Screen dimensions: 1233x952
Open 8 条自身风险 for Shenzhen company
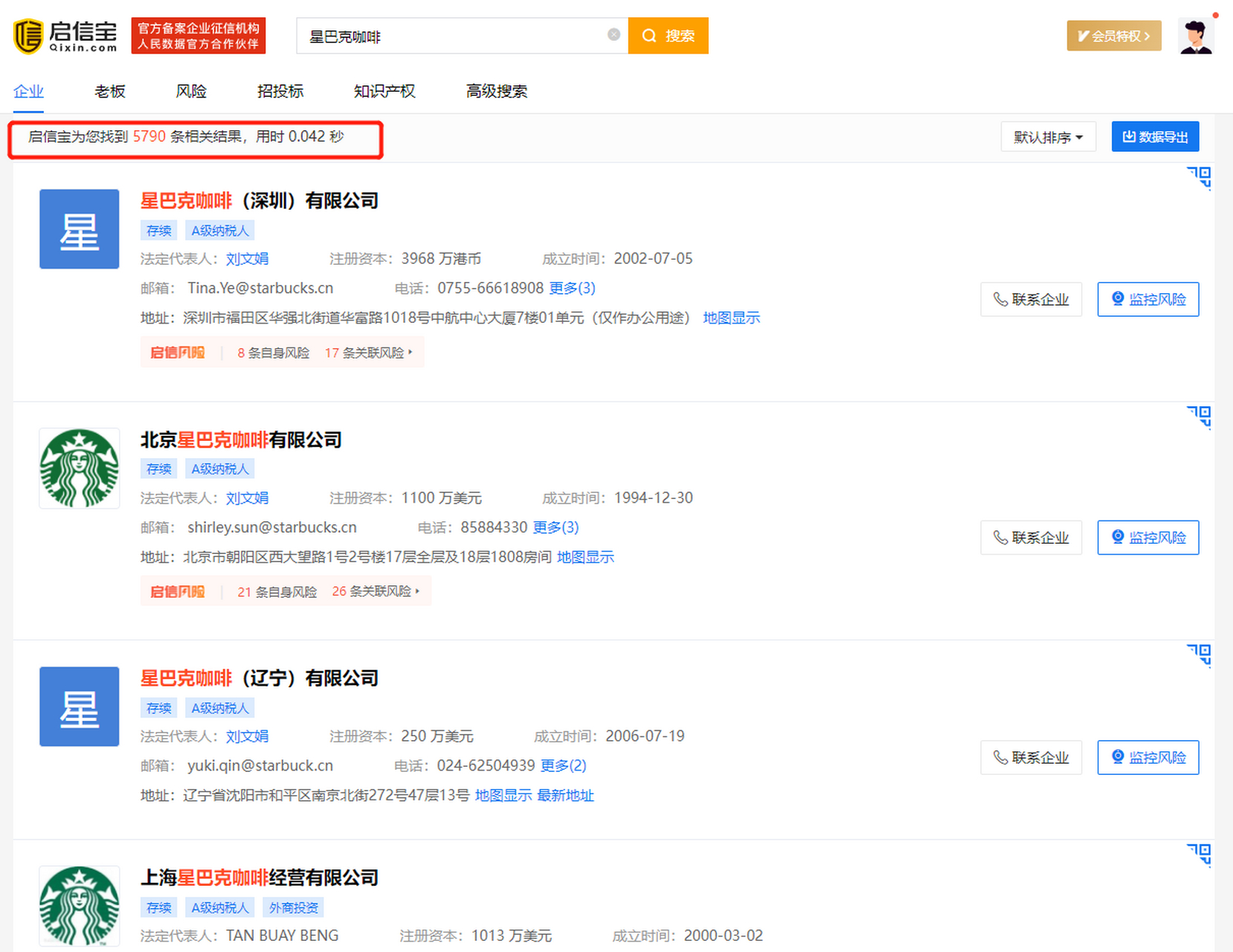(x=273, y=353)
